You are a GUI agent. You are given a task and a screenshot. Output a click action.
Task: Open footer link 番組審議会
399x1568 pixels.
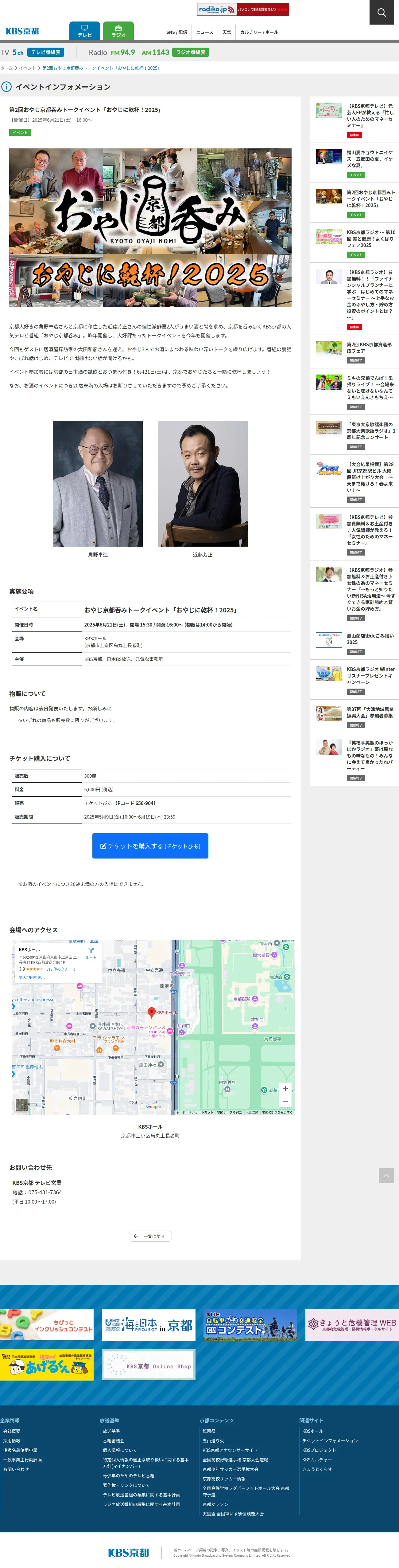click(113, 1440)
